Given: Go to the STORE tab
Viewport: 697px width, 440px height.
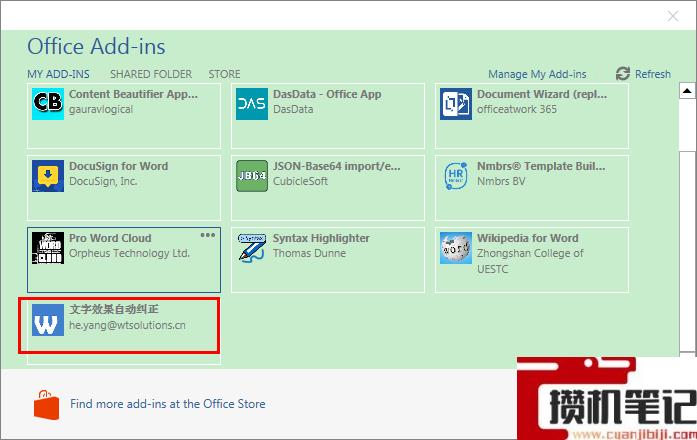Looking at the screenshot, I should [224, 74].
